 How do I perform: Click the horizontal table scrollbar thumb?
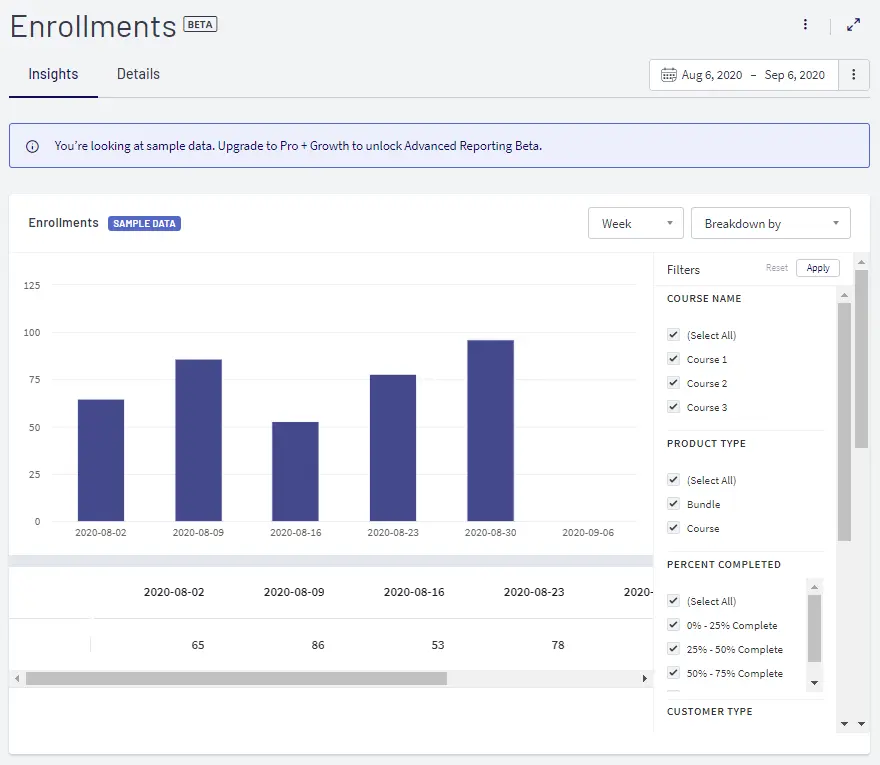(236, 678)
